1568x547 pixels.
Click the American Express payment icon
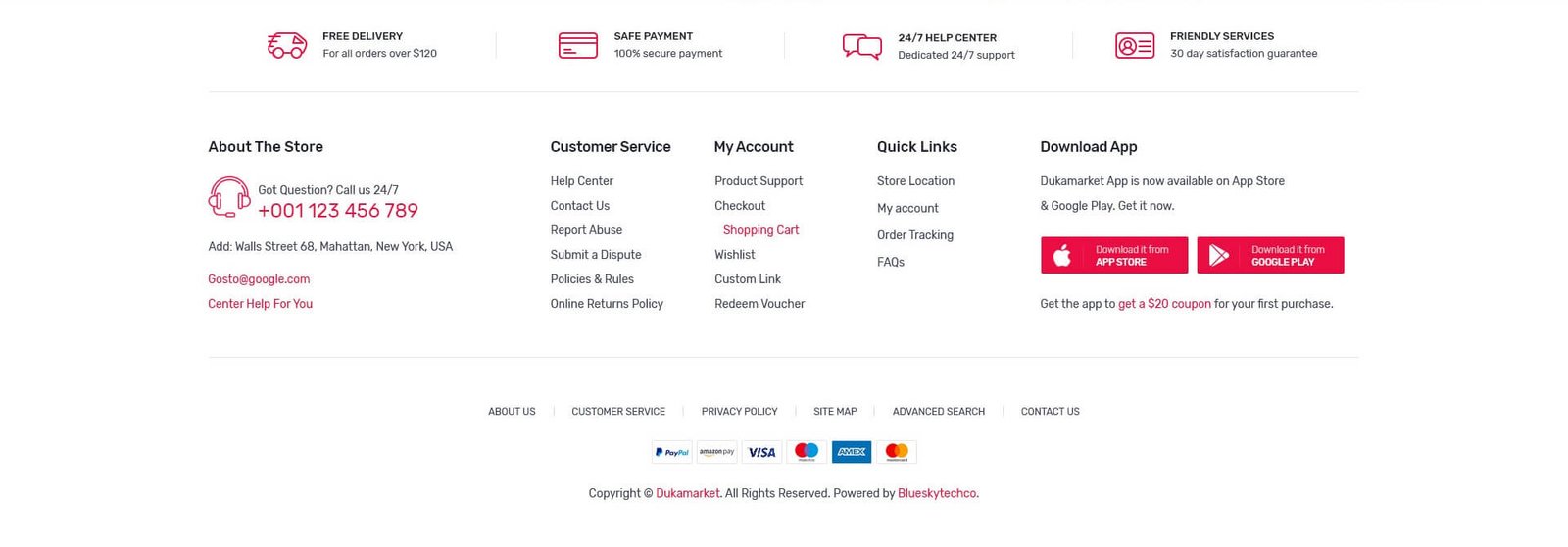tap(852, 452)
